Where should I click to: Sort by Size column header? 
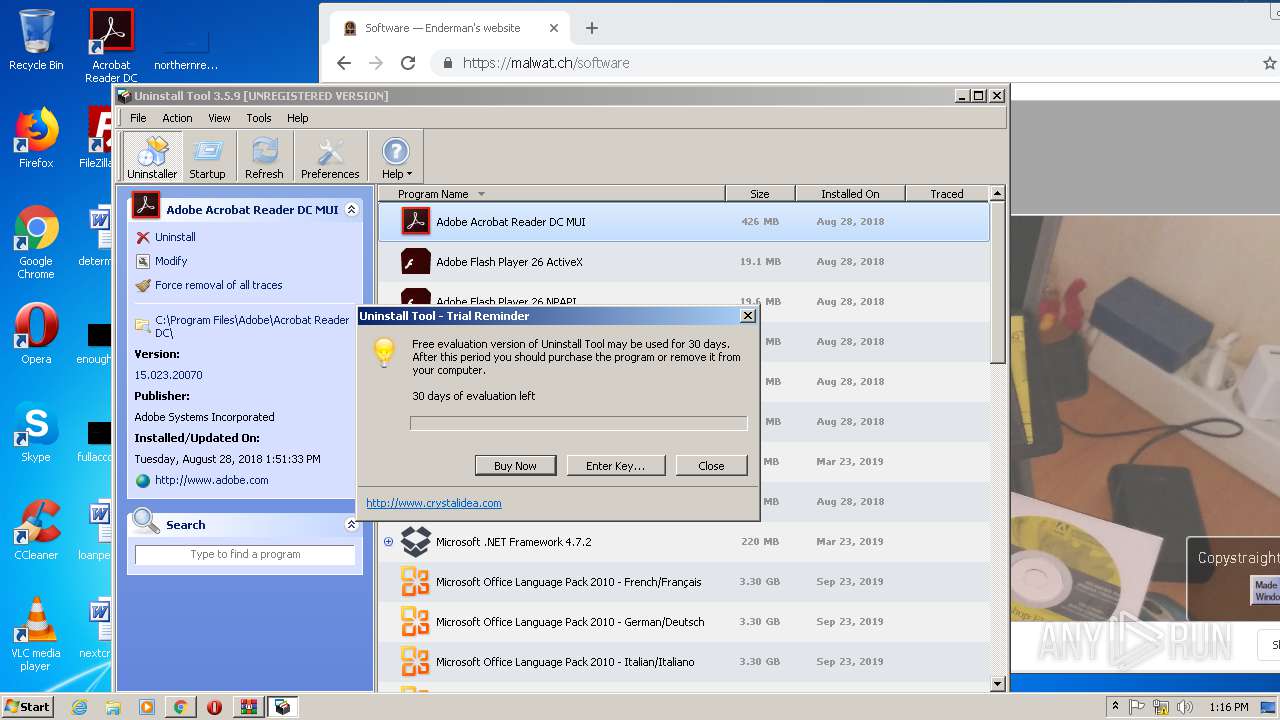click(x=760, y=194)
